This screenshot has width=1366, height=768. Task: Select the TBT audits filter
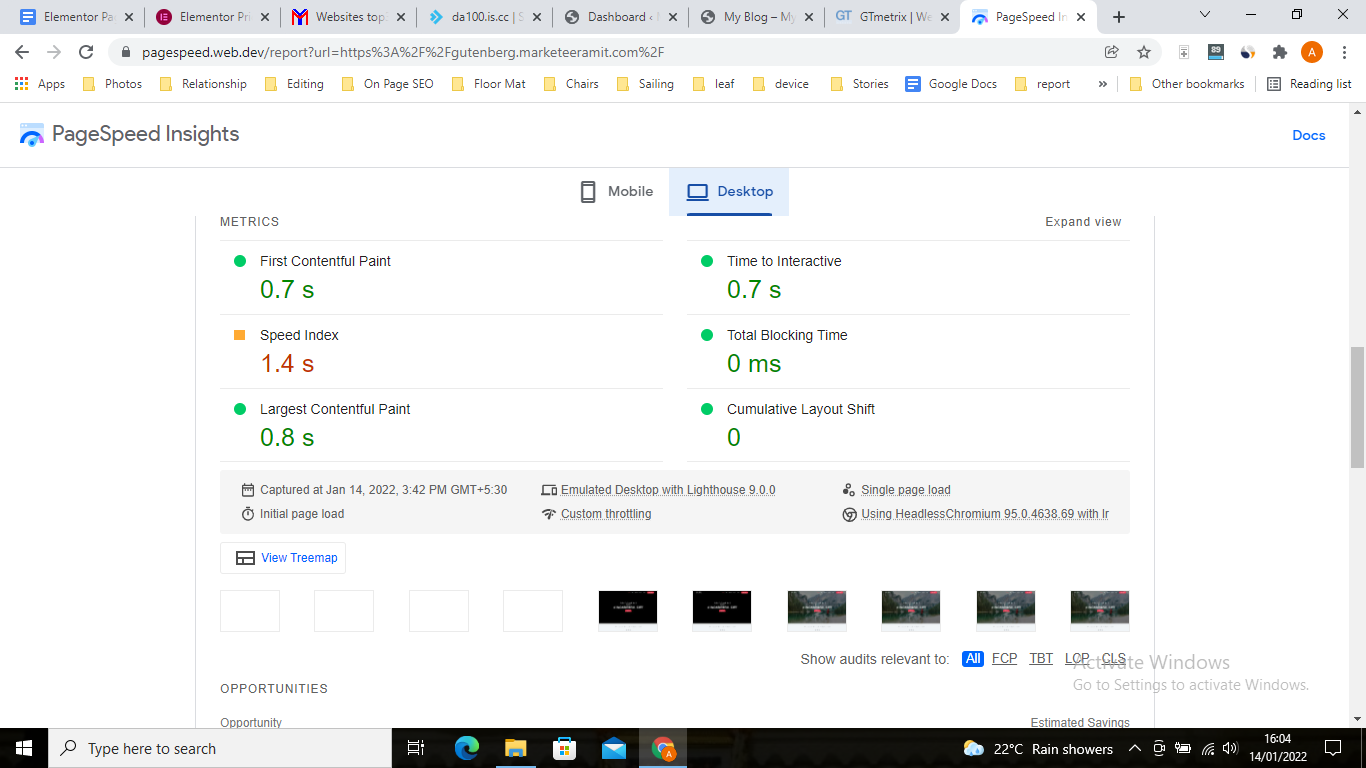coord(1041,659)
